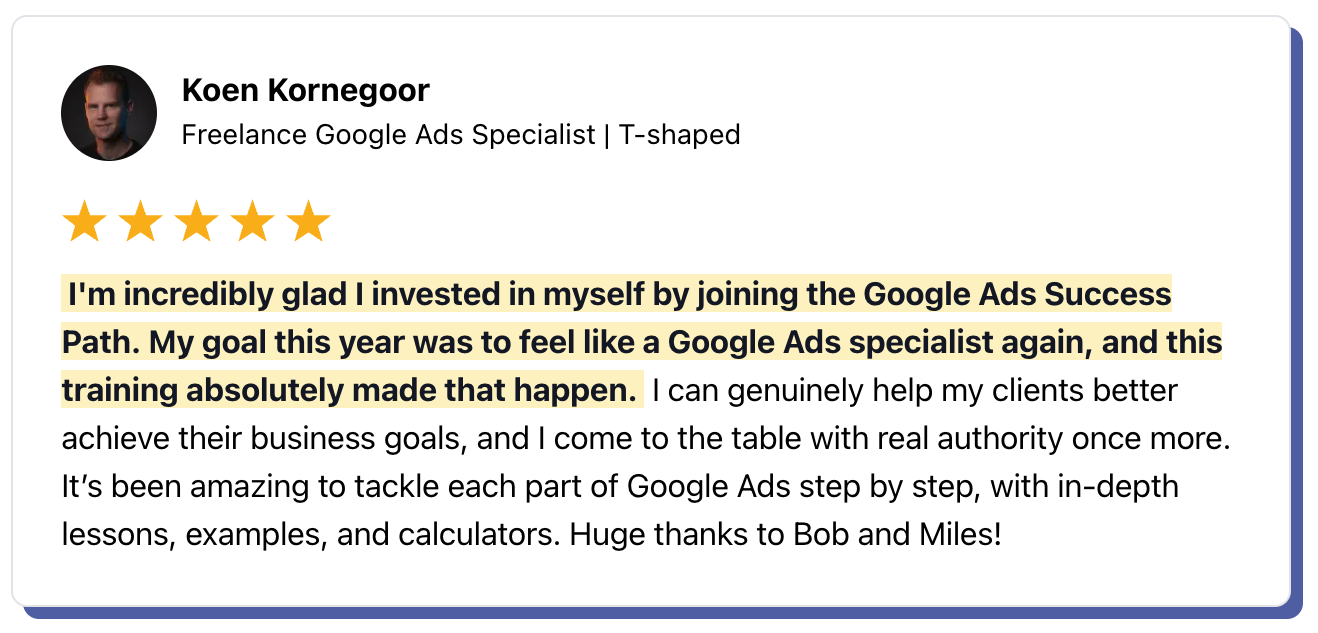Click the words "lessons, examples, and calculators"

pyautogui.click(x=311, y=535)
